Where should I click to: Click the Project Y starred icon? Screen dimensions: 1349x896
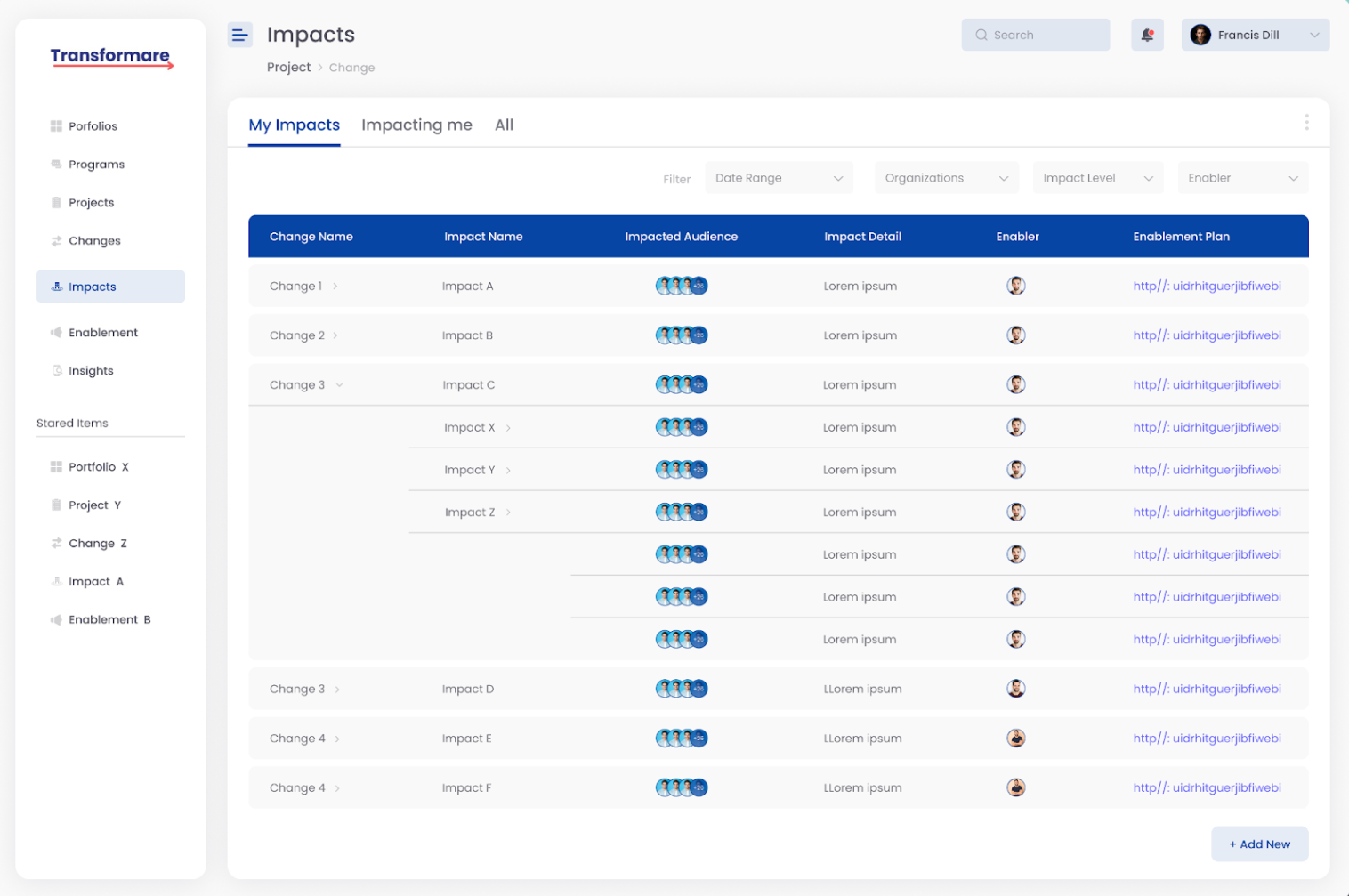coord(56,505)
